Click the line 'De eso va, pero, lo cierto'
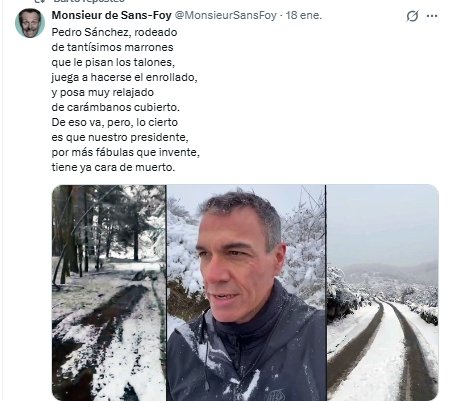 click(115, 122)
